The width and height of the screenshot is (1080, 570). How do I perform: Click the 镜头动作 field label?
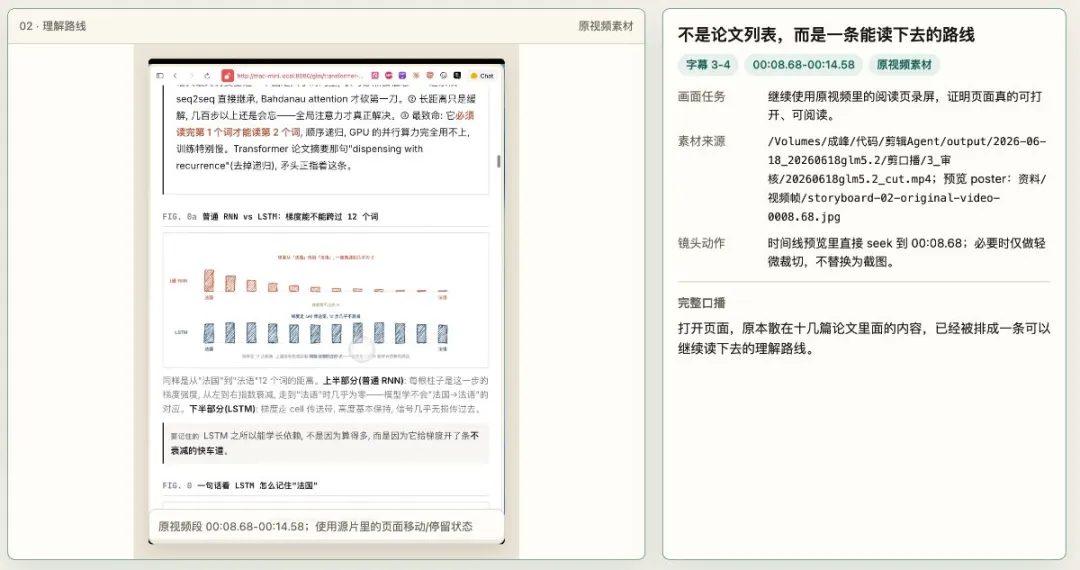pos(701,244)
